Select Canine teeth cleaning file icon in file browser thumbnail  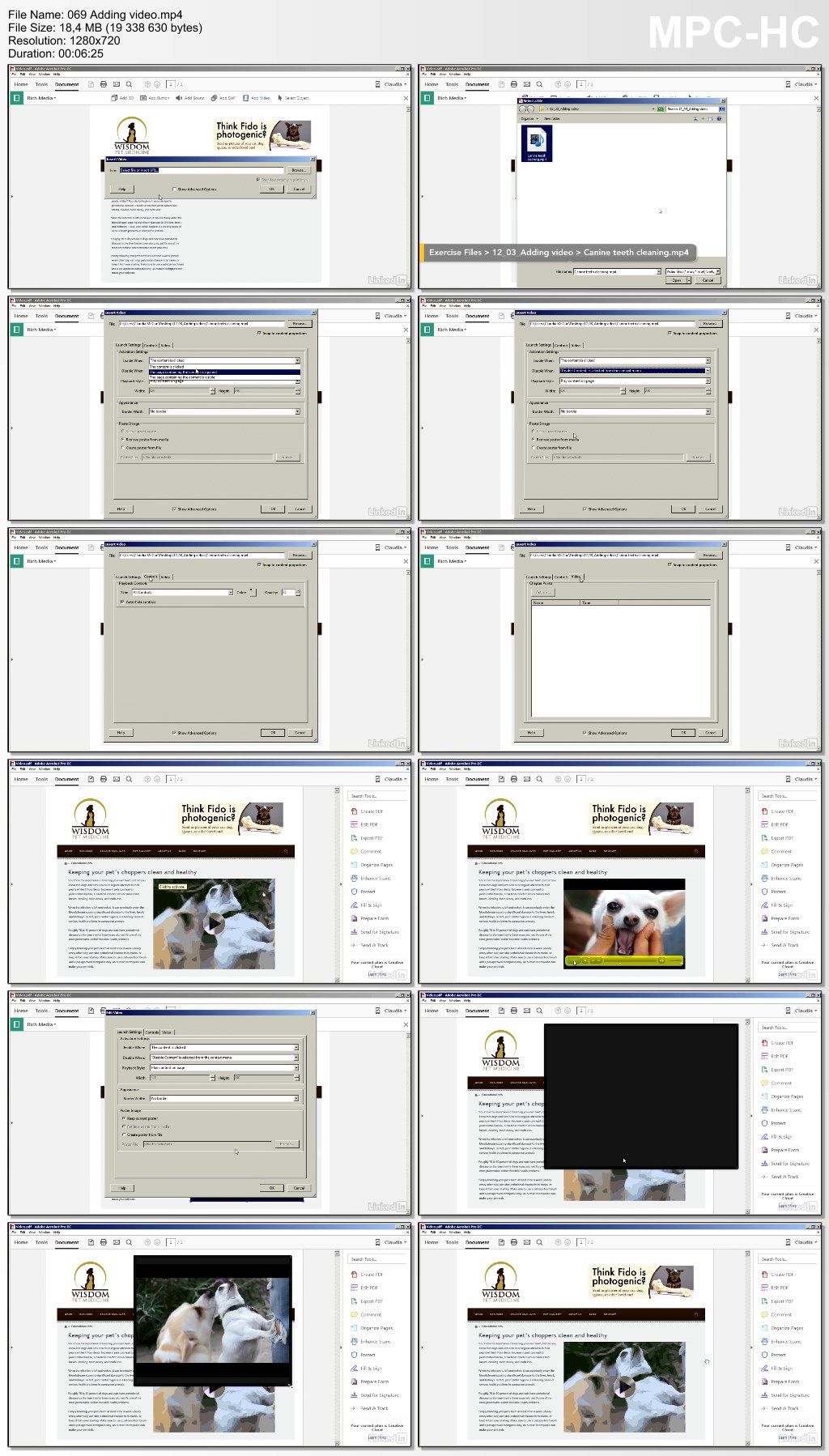click(x=537, y=144)
